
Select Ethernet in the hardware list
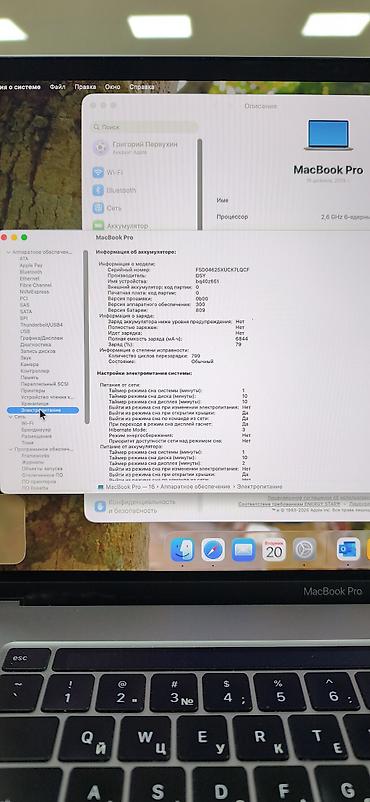[29, 279]
